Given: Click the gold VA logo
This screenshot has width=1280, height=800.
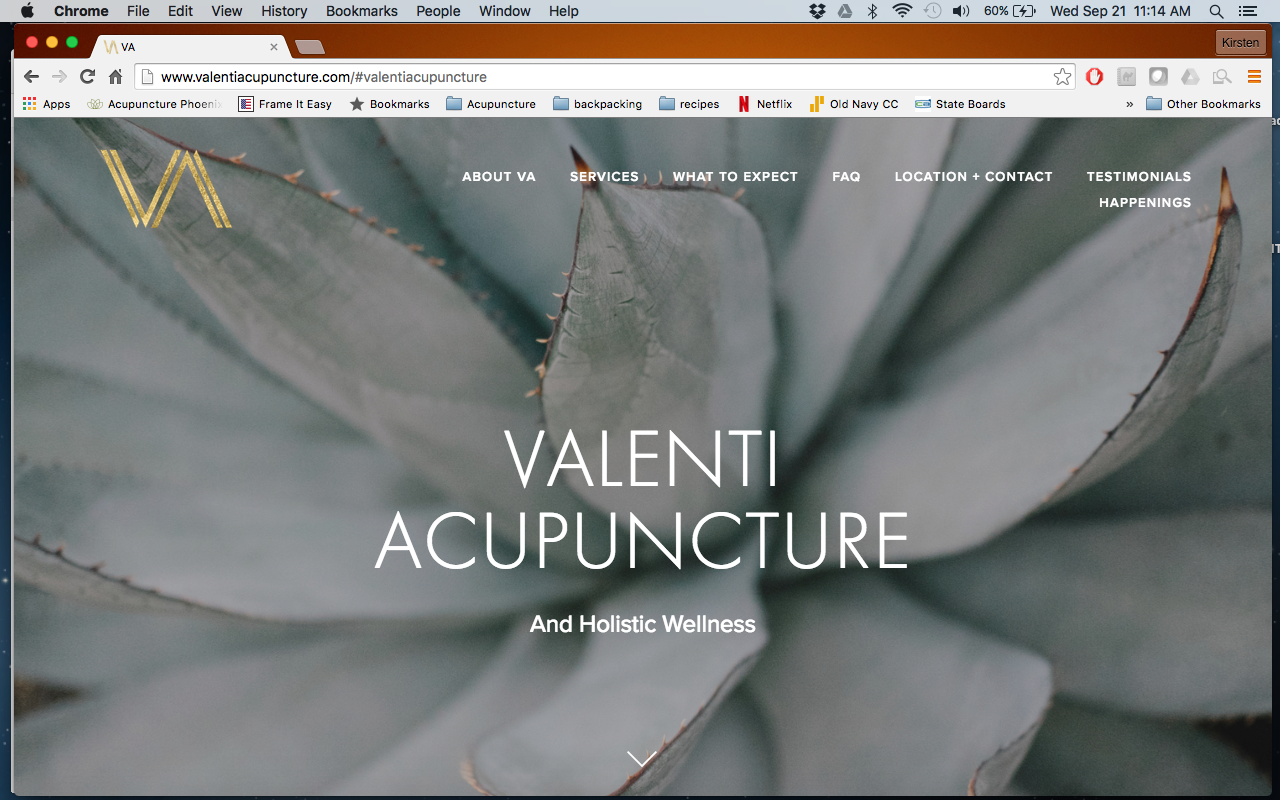Looking at the screenshot, I should [165, 188].
